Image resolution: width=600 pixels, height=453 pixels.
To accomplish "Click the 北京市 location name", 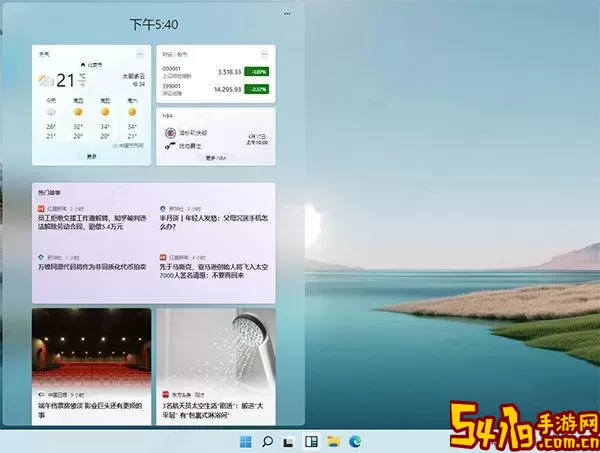I will point(95,65).
